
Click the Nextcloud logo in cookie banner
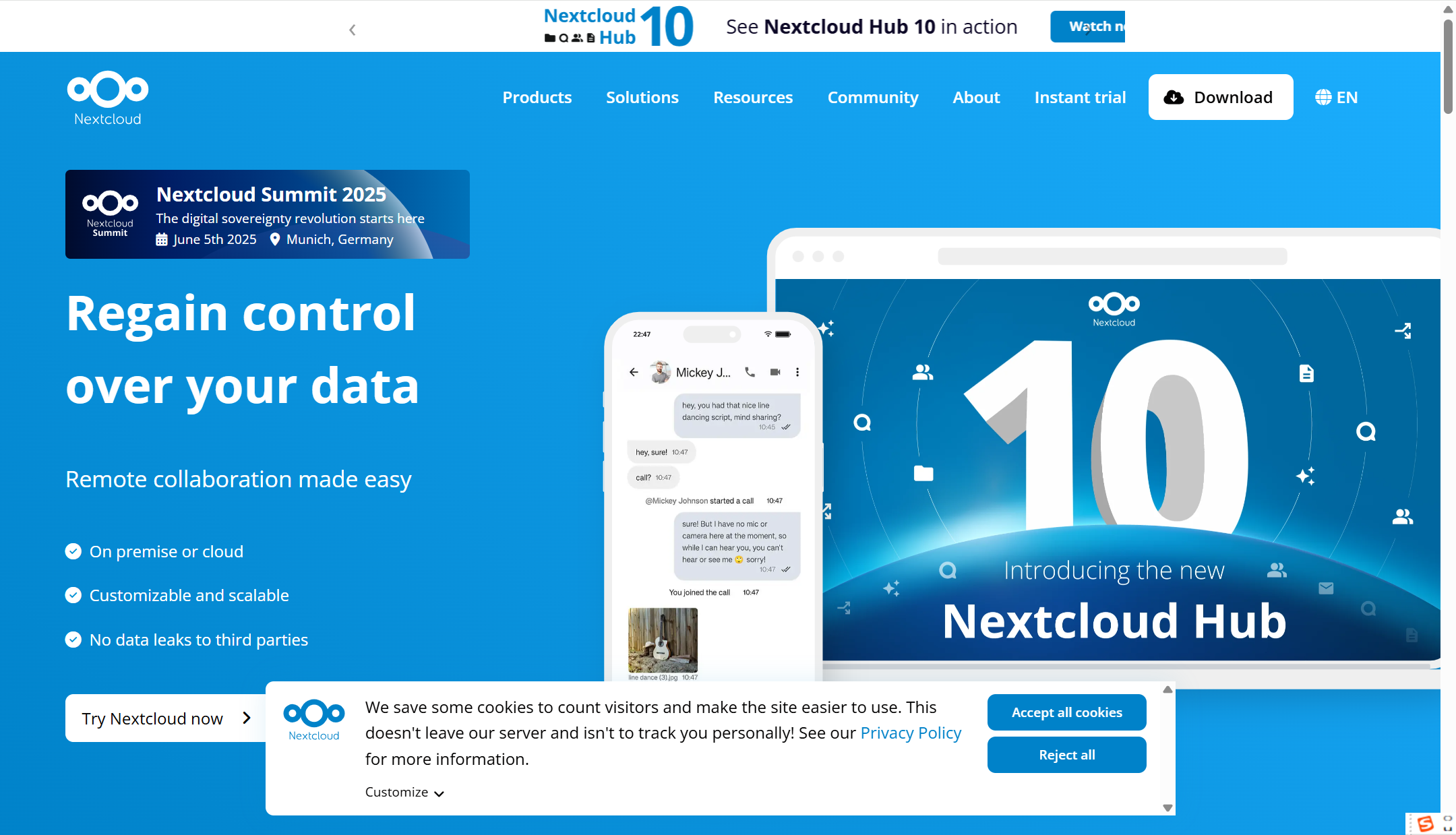click(314, 720)
